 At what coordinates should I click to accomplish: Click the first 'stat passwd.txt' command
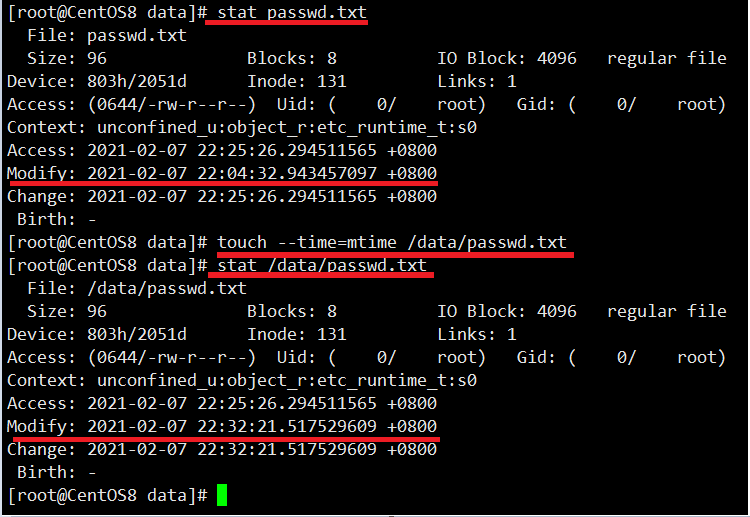tap(292, 12)
